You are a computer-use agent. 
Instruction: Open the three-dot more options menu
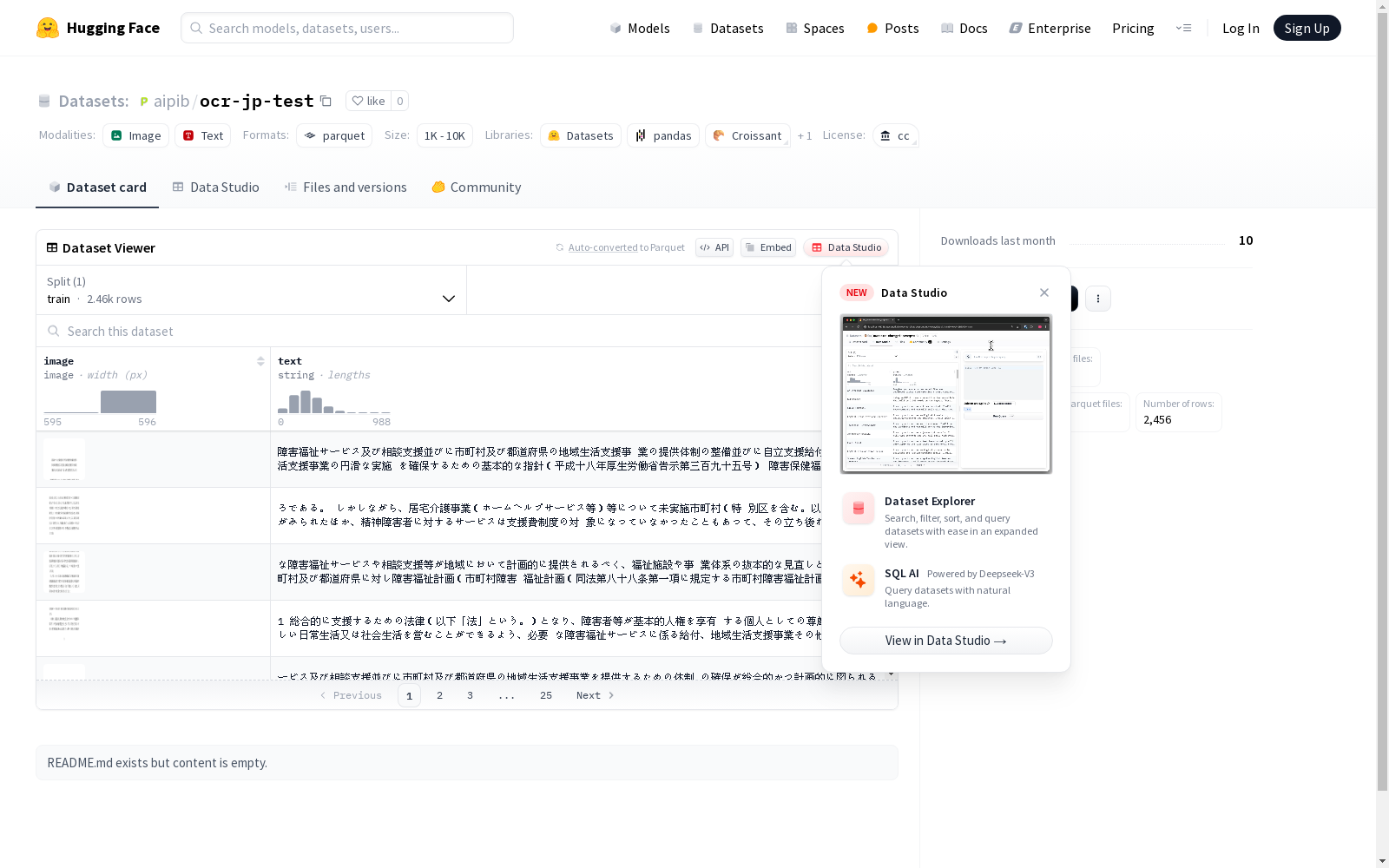[x=1098, y=299]
